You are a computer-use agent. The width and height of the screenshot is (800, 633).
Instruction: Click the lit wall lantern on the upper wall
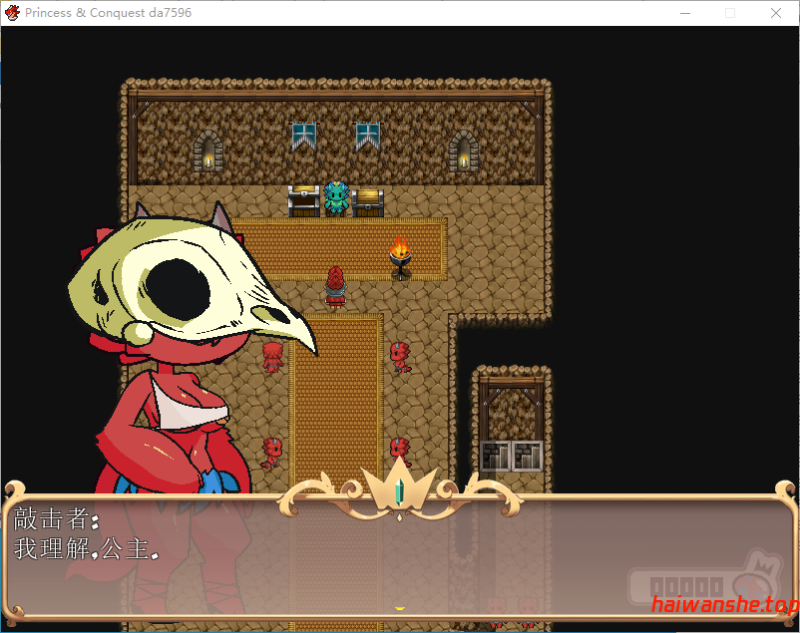click(x=463, y=155)
